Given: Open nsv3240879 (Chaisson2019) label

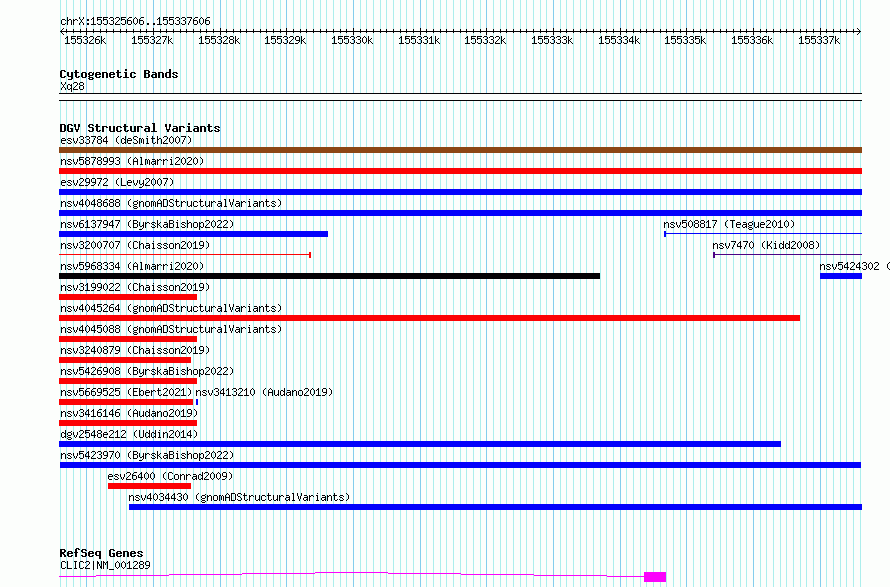Looking at the screenshot, I should tap(135, 350).
